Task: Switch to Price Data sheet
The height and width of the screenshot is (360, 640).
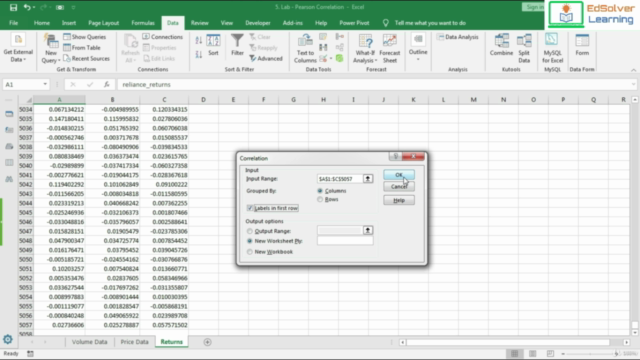Action: [134, 342]
